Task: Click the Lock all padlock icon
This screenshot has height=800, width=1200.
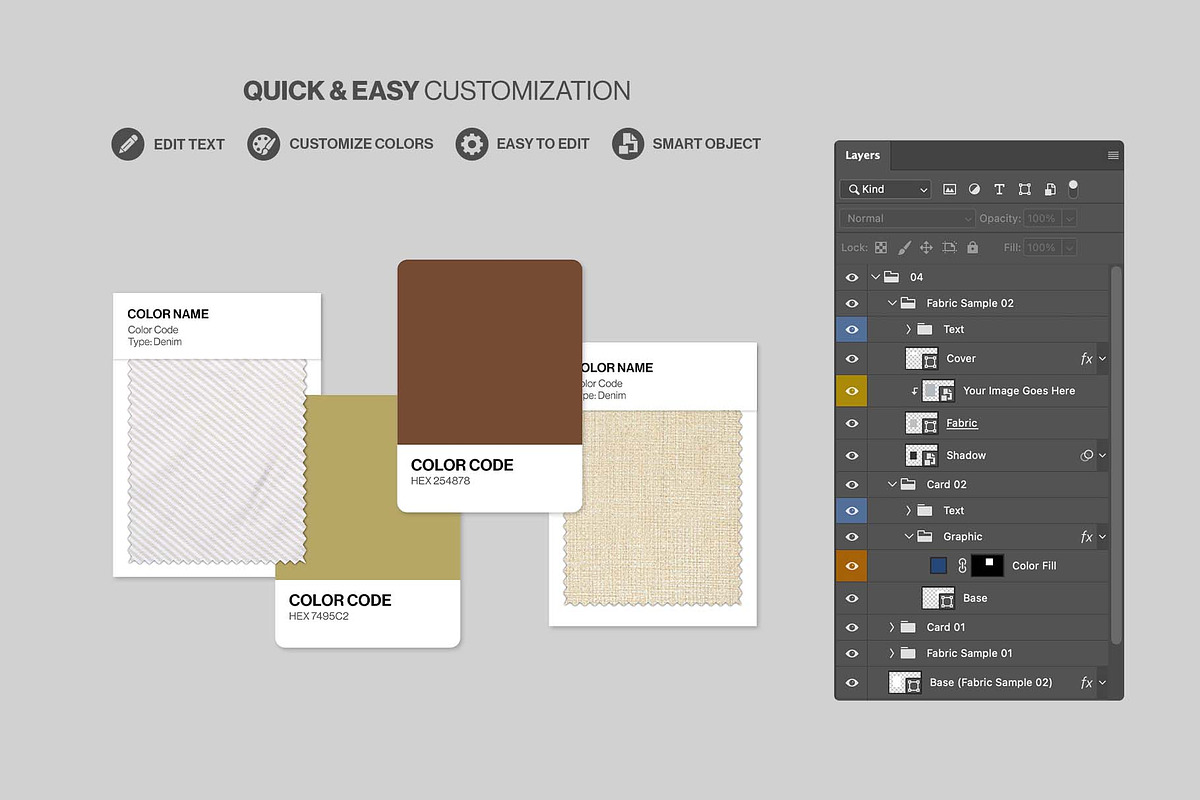Action: pyautogui.click(x=973, y=247)
